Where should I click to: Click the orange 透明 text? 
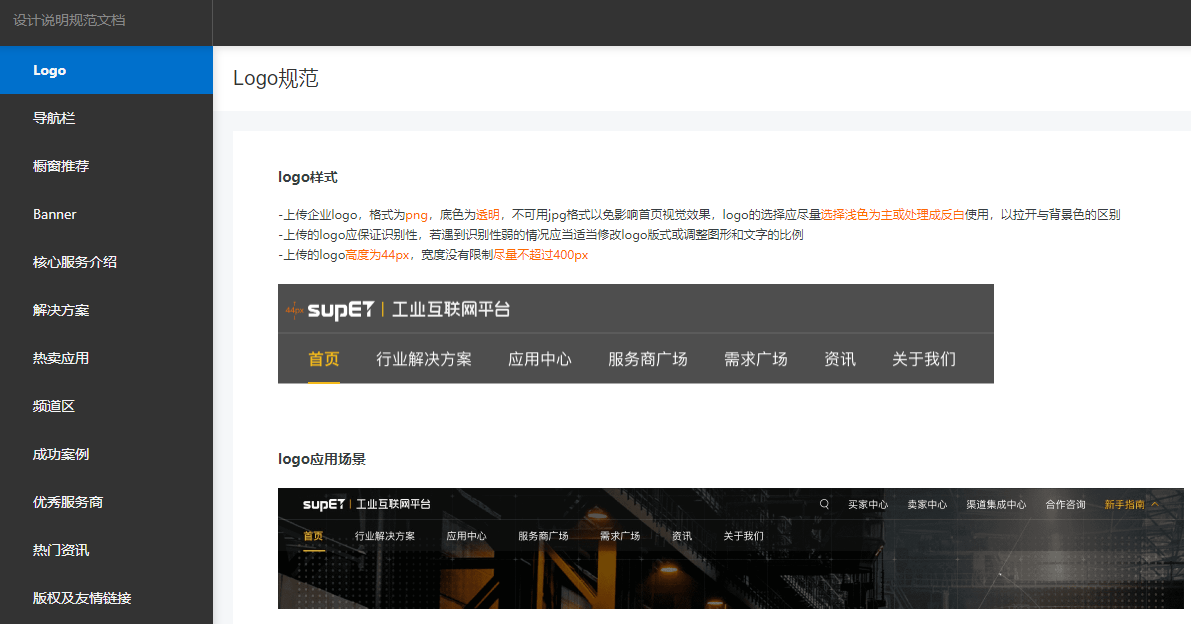pyautogui.click(x=488, y=215)
